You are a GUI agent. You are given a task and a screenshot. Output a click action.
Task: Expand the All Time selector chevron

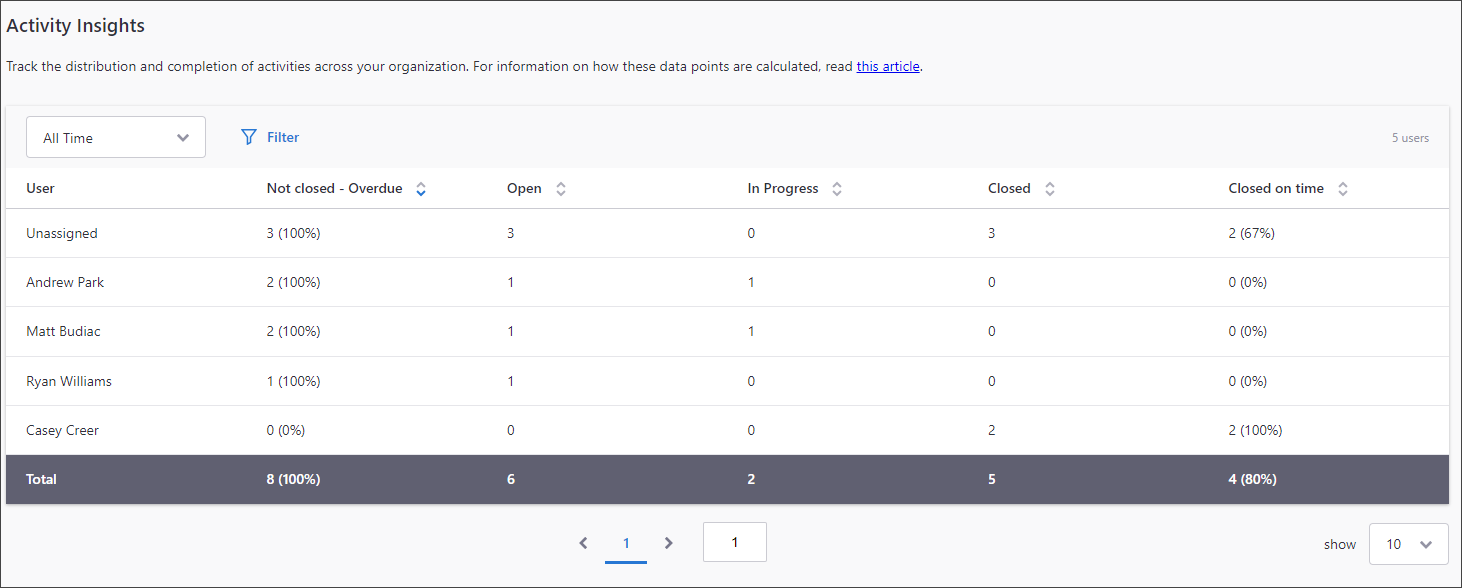point(182,137)
